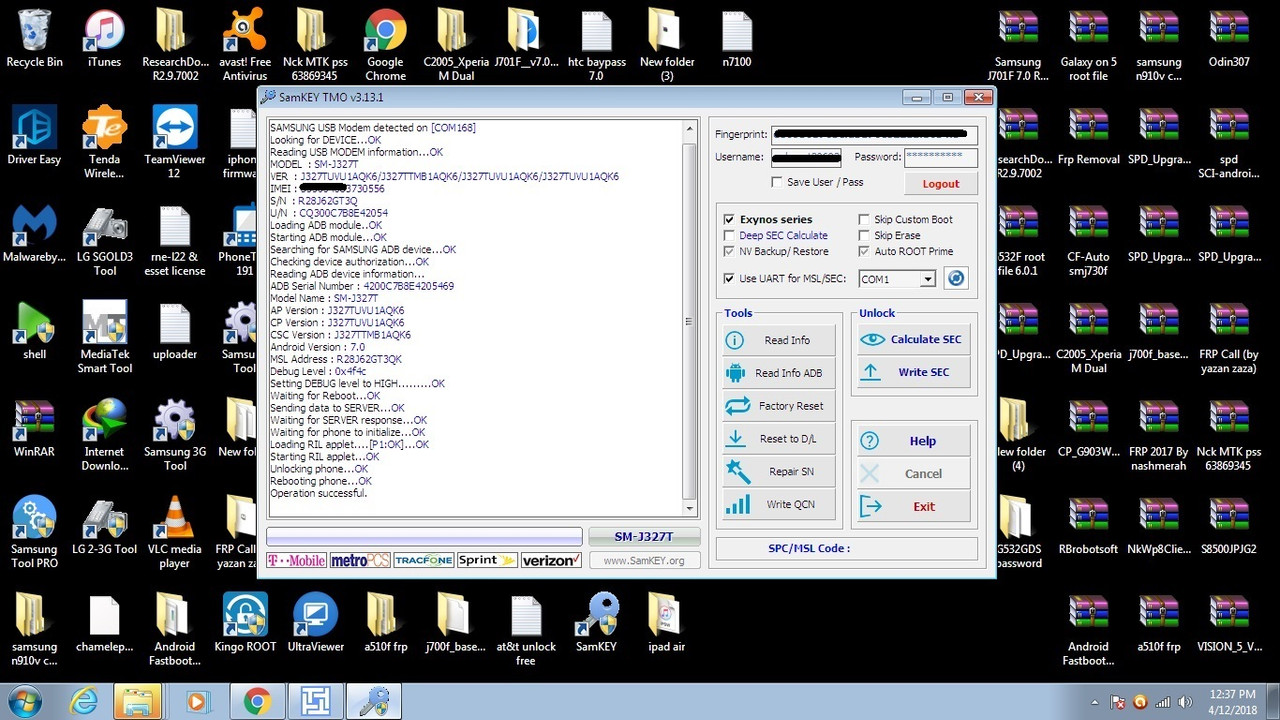Select the SamKEY desktop shortcut
The height and width of the screenshot is (720, 1280).
click(596, 621)
